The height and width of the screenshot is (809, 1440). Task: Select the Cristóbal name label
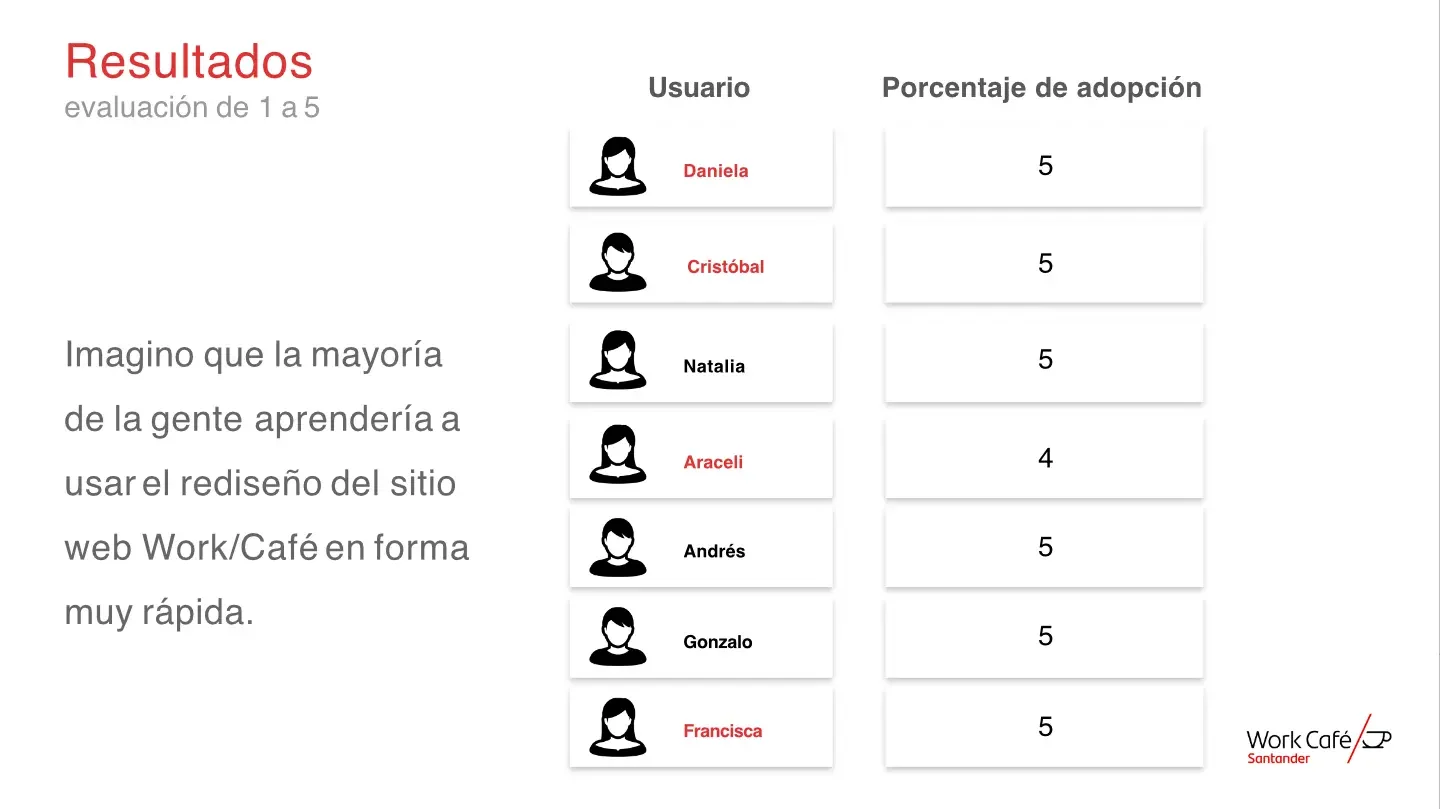[725, 267]
